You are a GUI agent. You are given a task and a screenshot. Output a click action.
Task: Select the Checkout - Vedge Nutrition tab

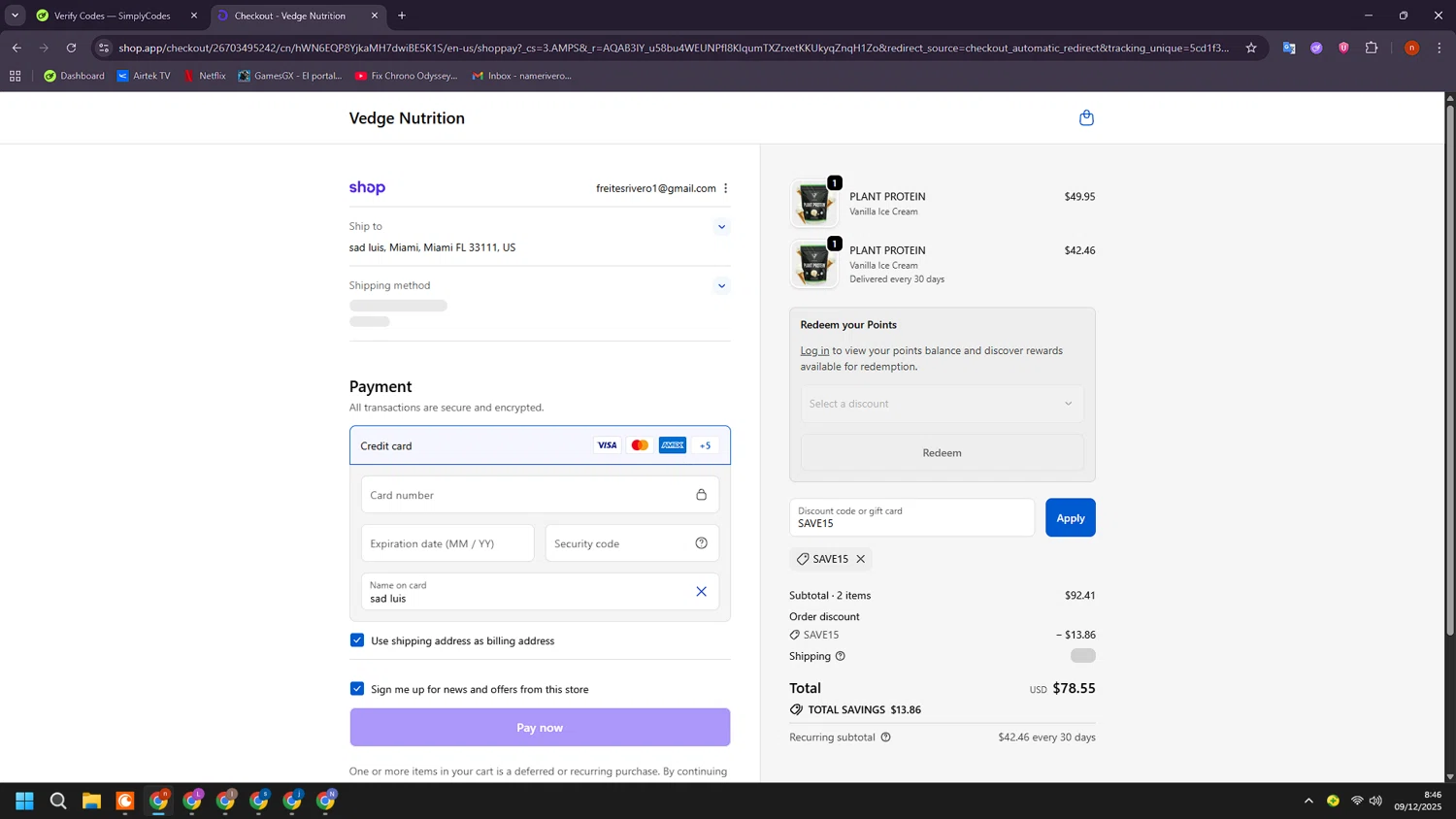click(x=289, y=16)
